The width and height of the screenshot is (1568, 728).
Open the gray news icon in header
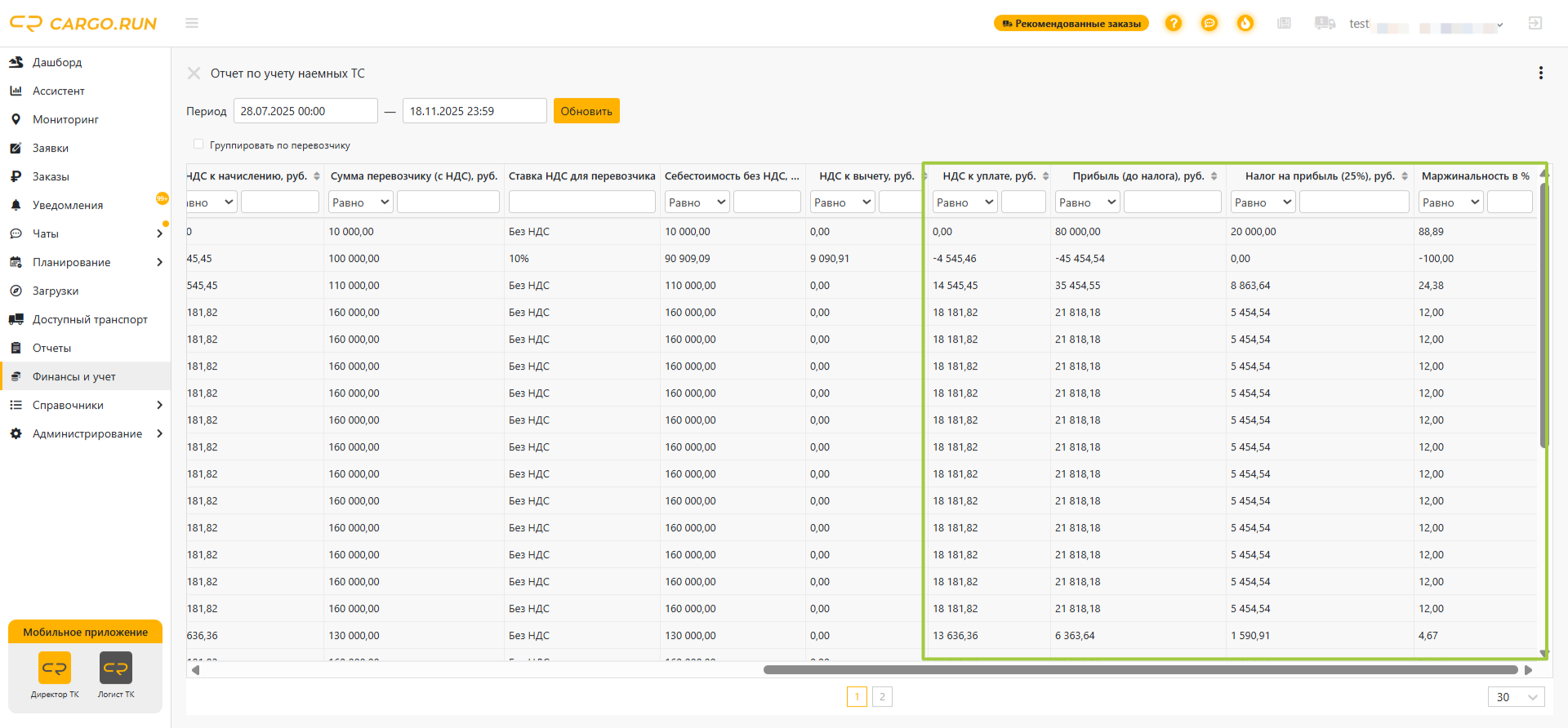1285,23
